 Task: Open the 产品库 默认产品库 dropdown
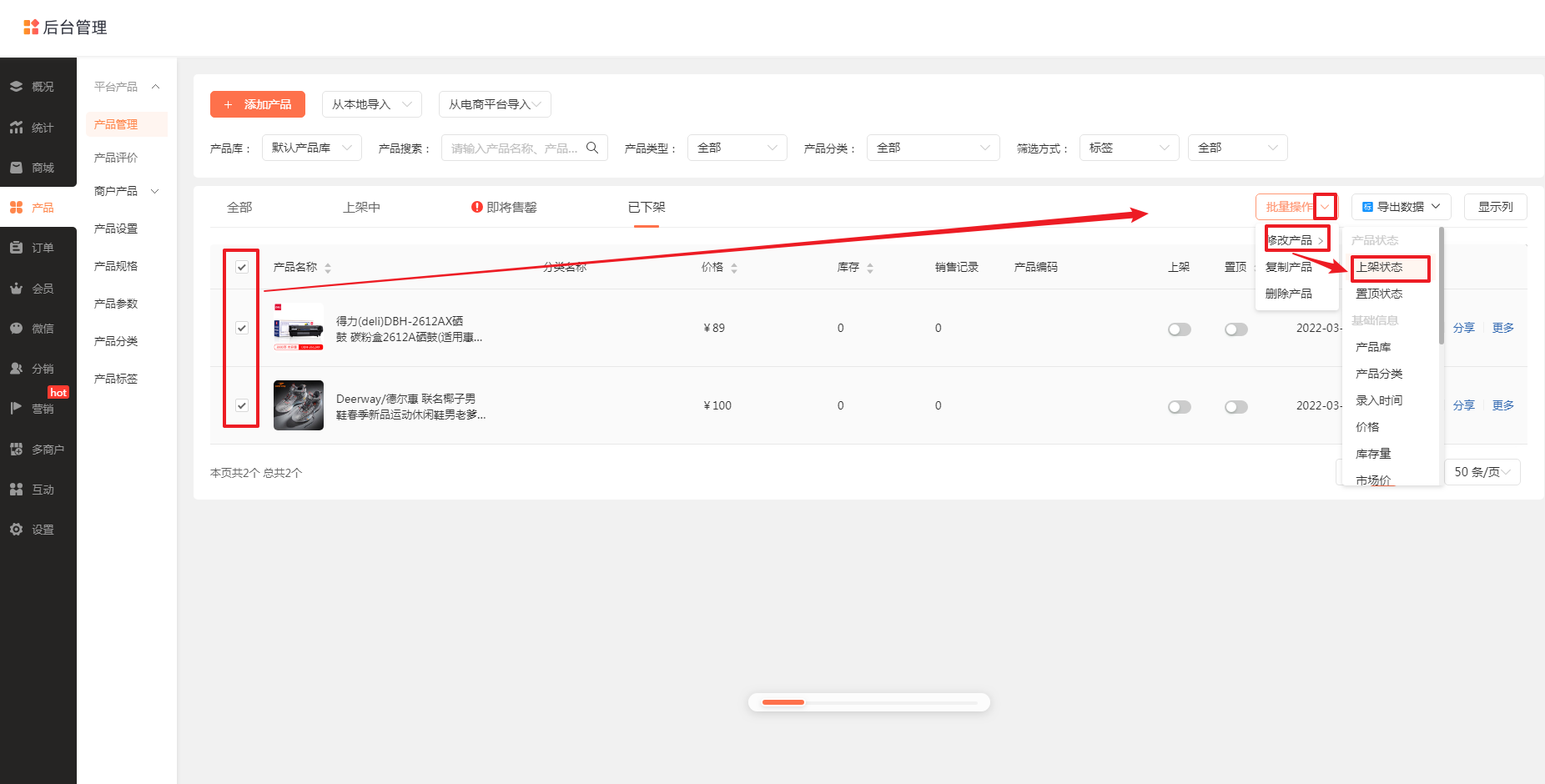coord(312,148)
